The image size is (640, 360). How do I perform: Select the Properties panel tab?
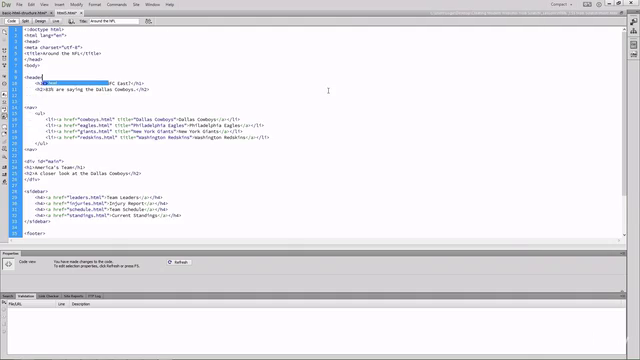coord(11,253)
